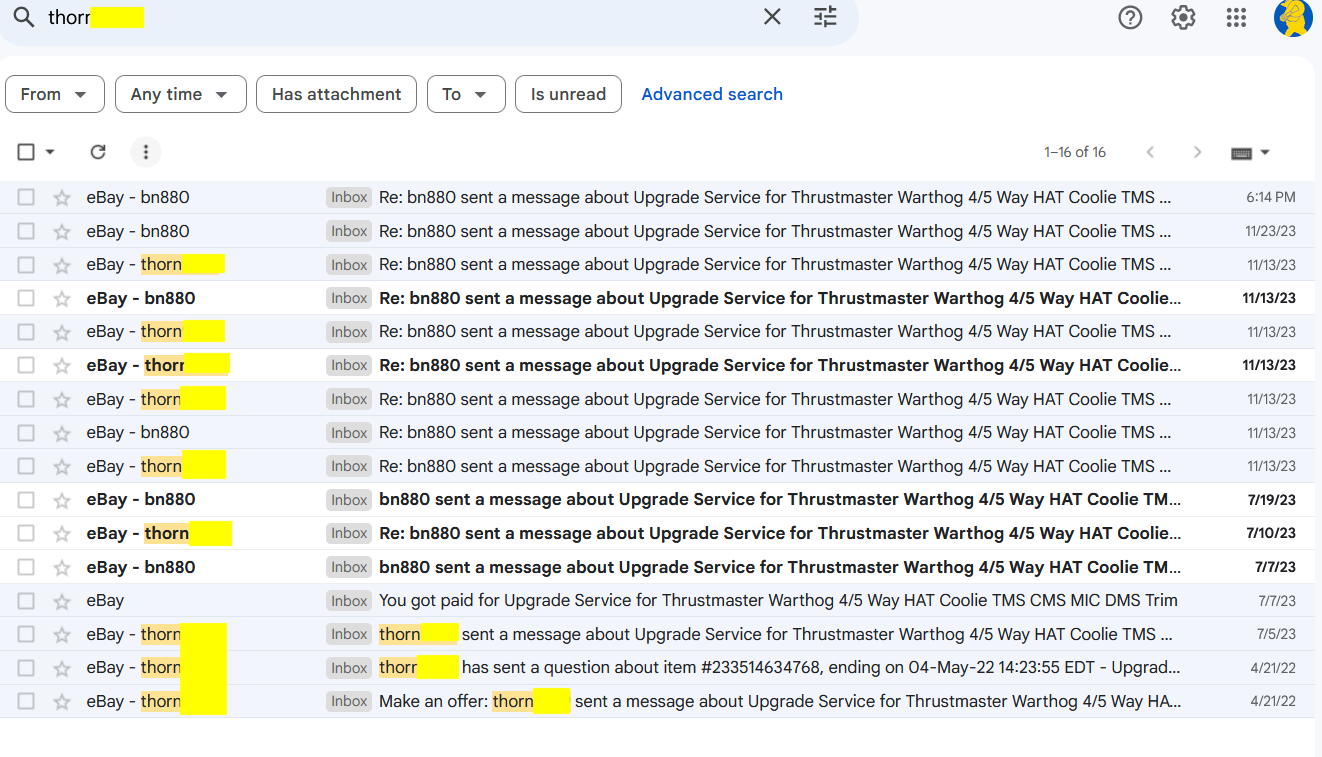
Task: Select the 7/19/23 email checkbox
Action: pyautogui.click(x=26, y=500)
